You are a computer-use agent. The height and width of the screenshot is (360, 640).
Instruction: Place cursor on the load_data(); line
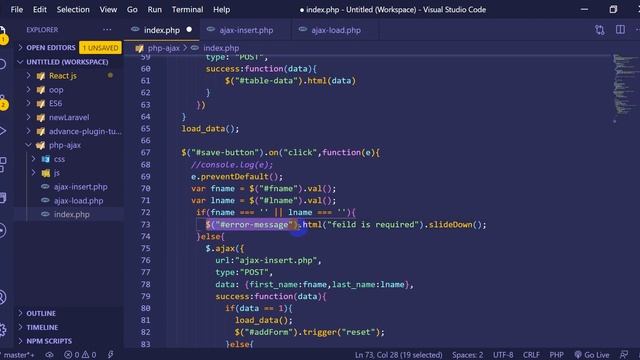[210, 129]
